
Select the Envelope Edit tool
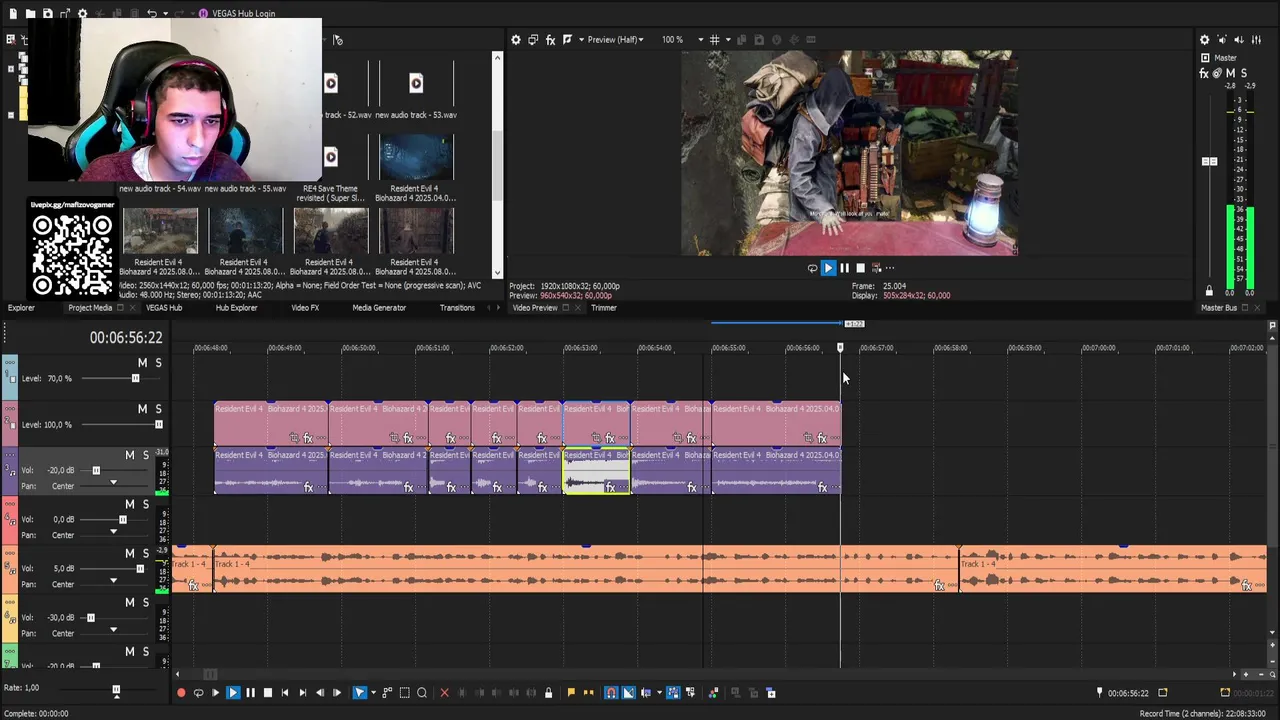pyautogui.click(x=388, y=692)
